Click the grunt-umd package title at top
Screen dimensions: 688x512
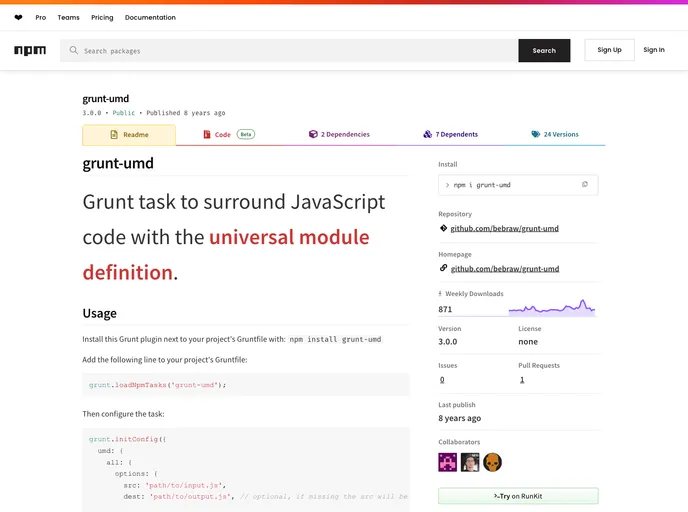click(106, 99)
